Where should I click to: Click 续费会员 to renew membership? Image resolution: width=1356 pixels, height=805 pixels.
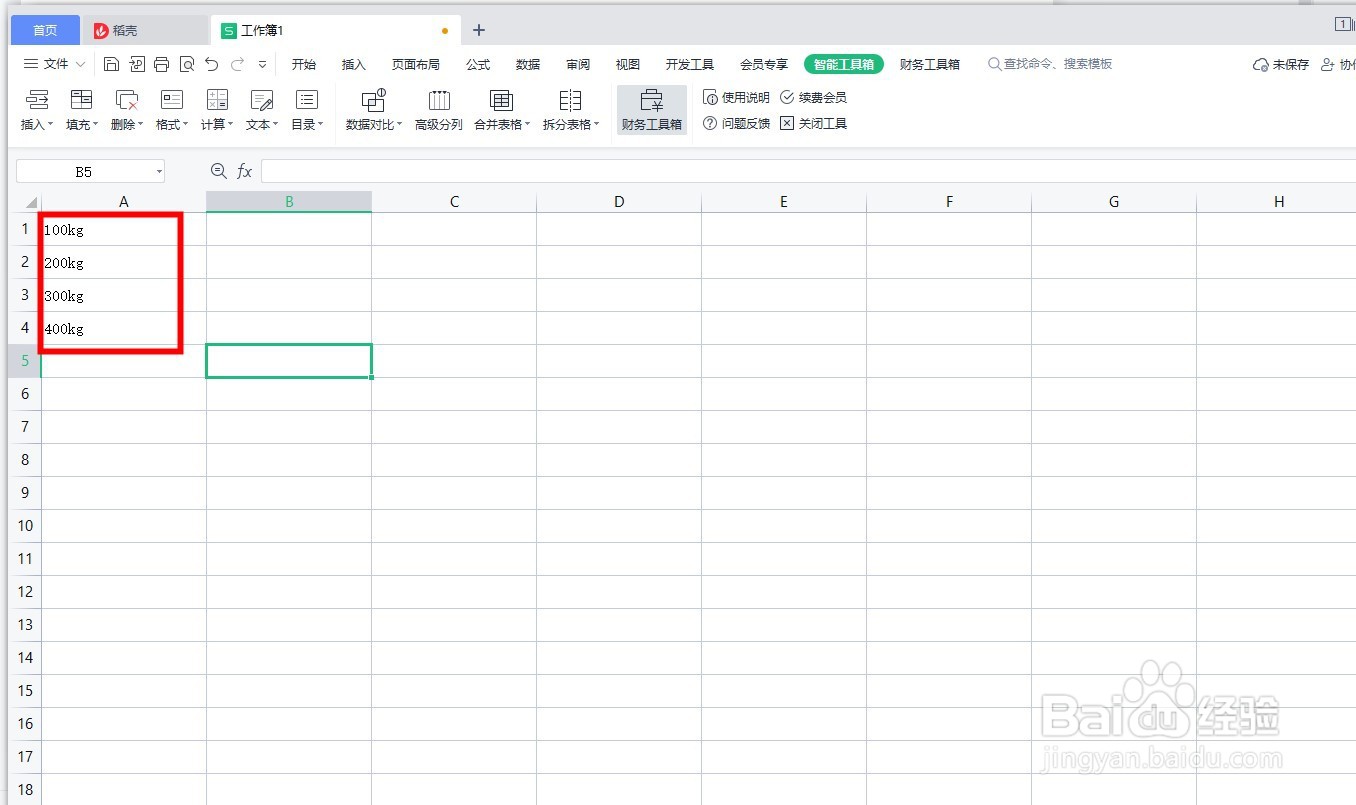[x=813, y=97]
